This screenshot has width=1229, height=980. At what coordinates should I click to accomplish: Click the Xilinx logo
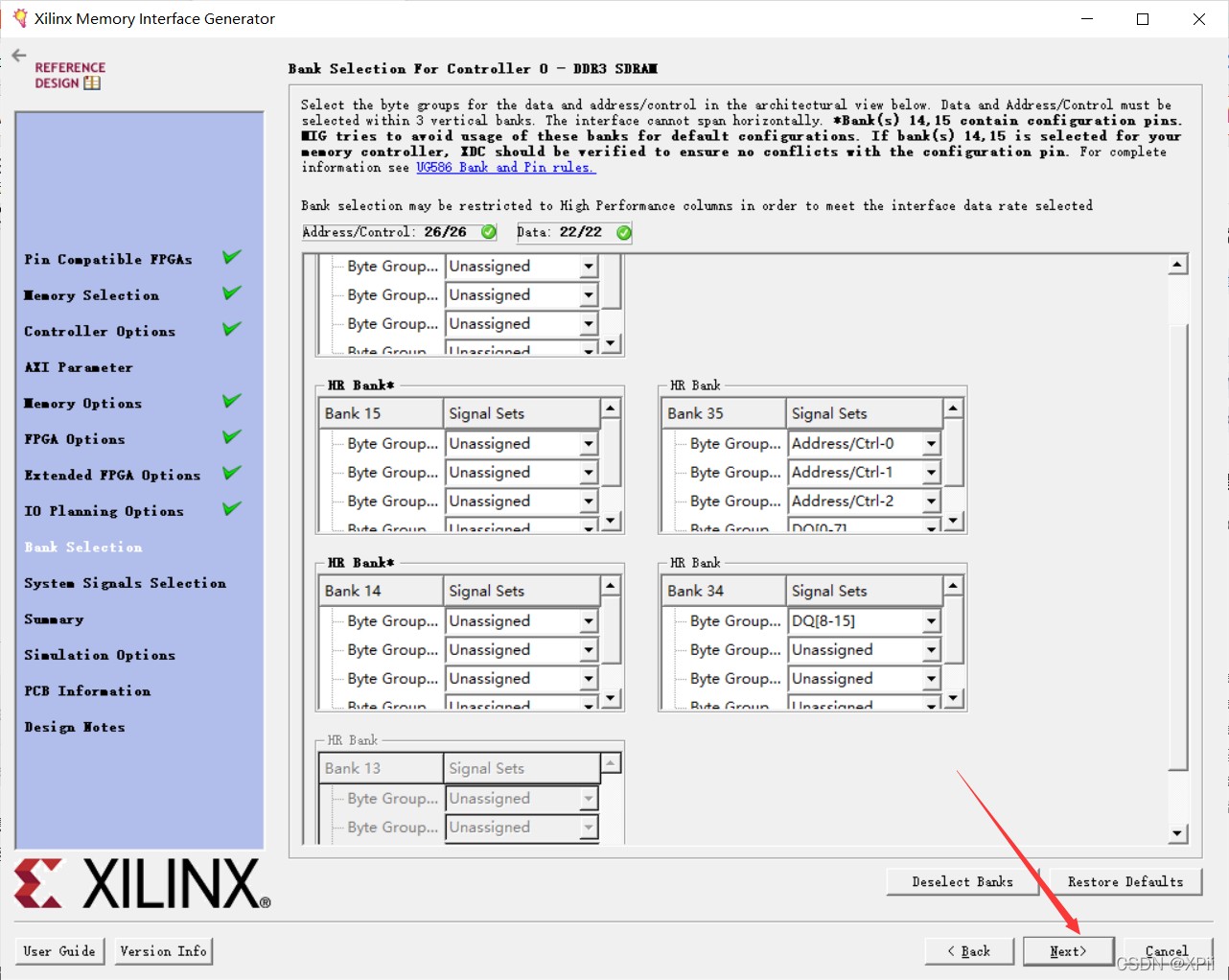tap(142, 883)
